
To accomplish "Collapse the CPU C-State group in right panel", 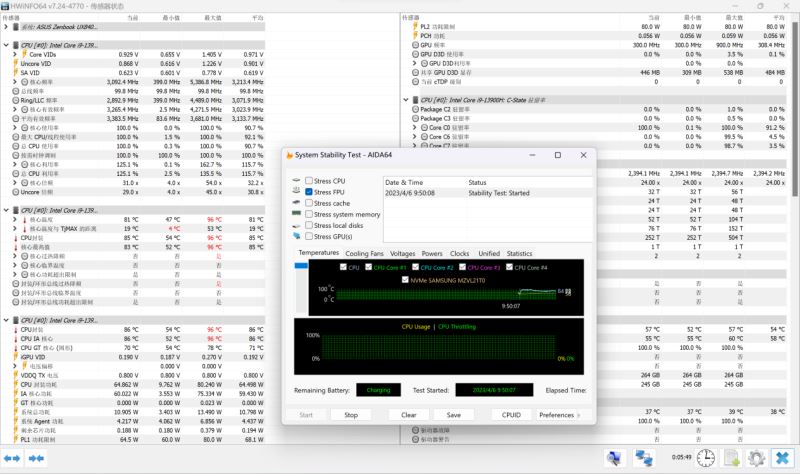I will (x=406, y=100).
